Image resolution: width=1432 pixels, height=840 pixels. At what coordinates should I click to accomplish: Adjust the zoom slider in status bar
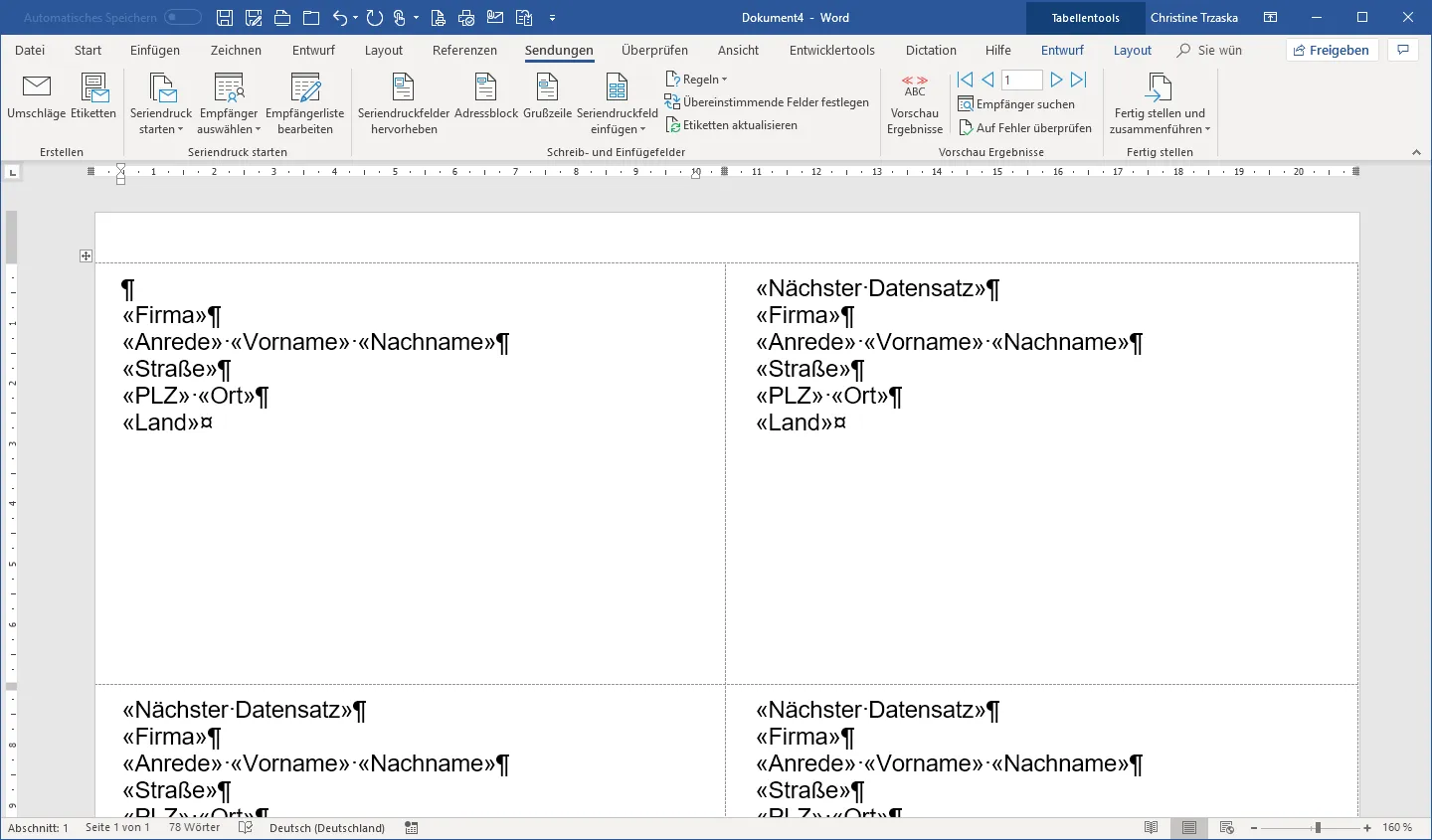[1318, 828]
